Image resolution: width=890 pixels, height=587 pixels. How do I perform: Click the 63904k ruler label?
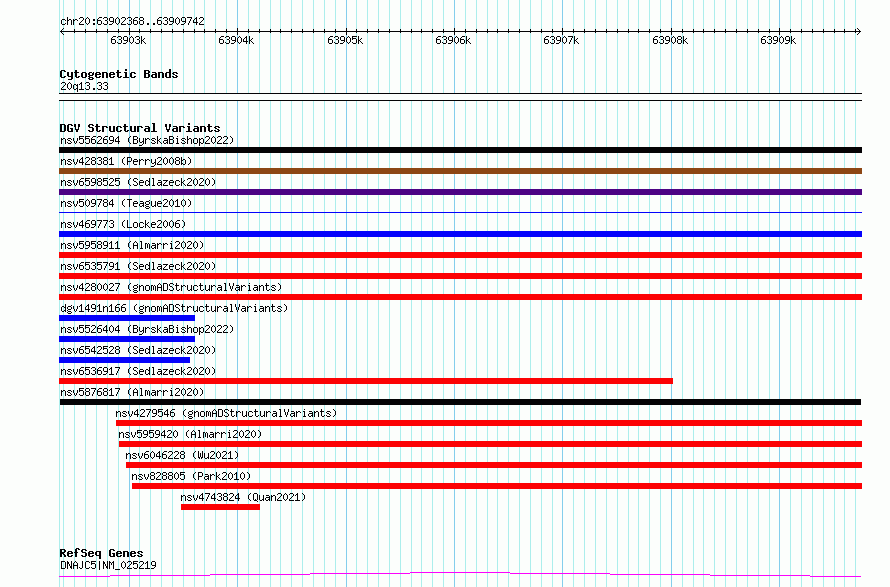(x=236, y=40)
